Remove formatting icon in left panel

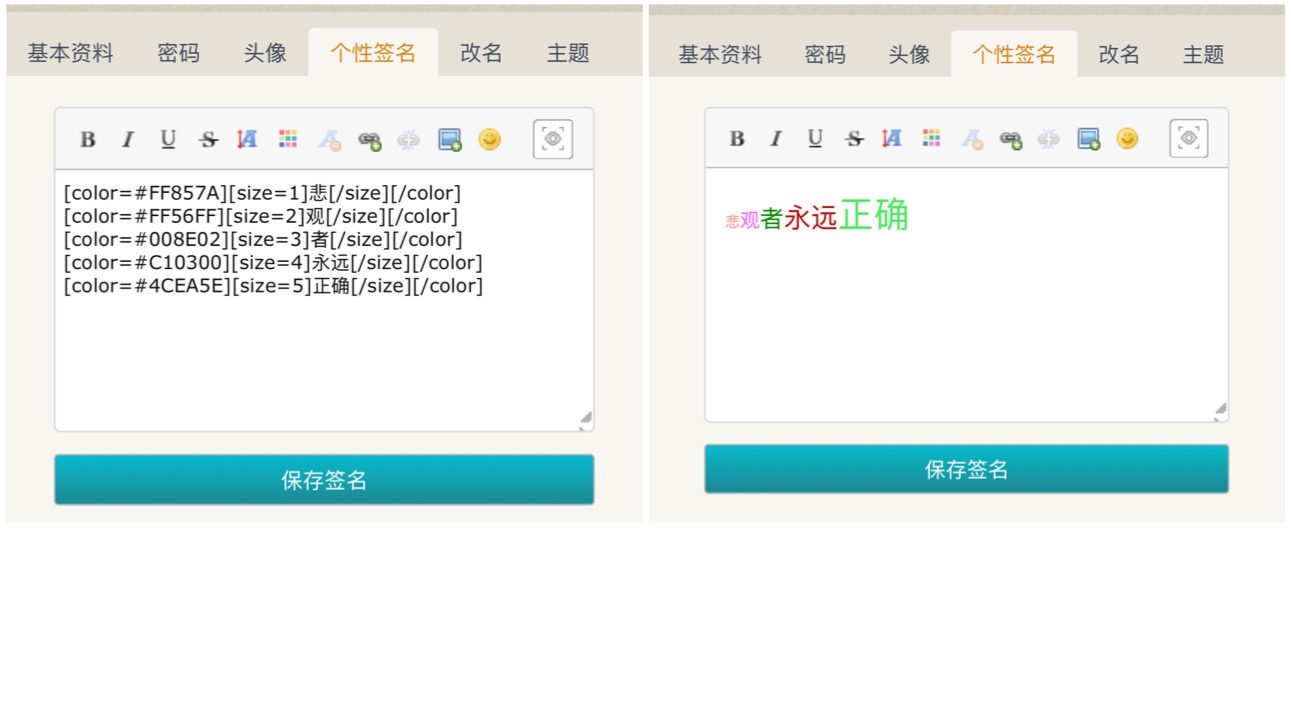(330, 140)
